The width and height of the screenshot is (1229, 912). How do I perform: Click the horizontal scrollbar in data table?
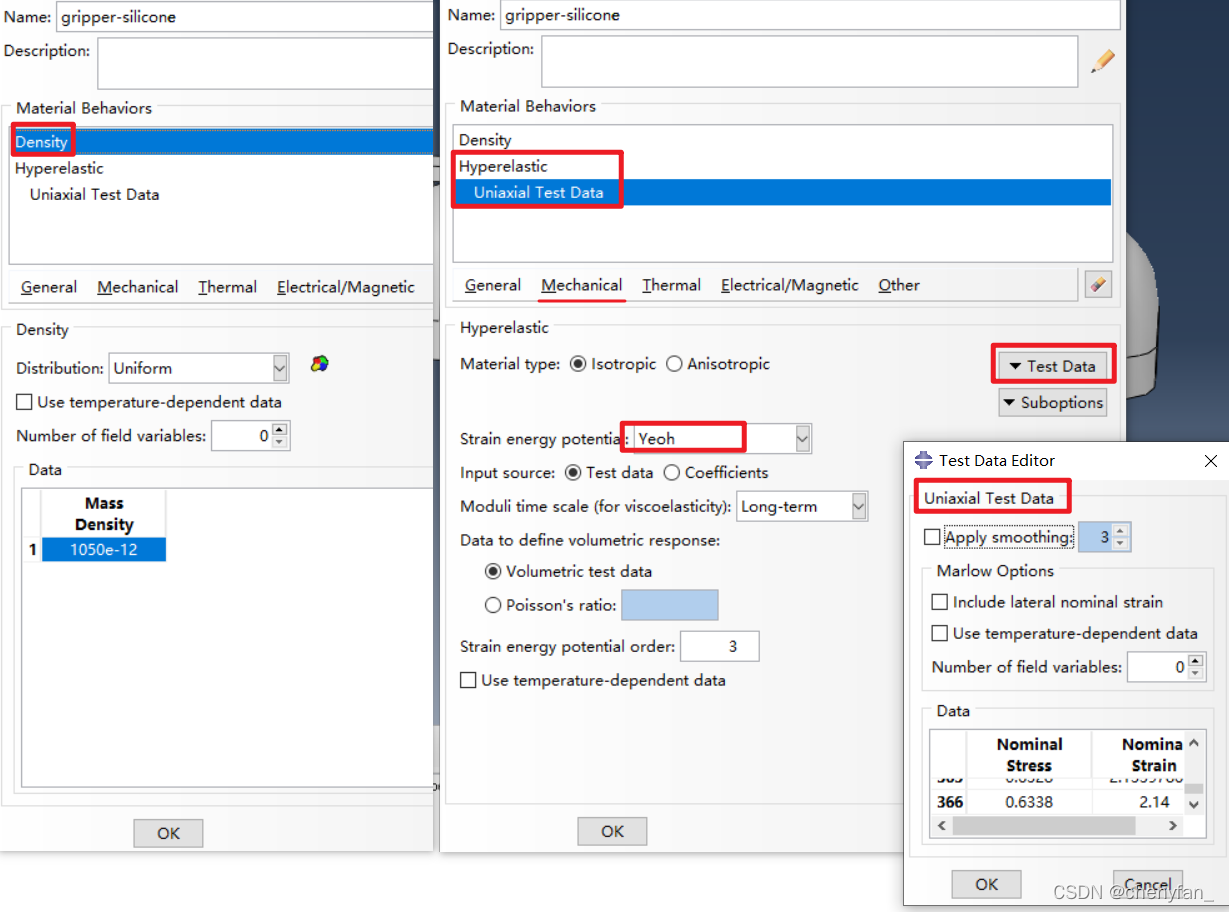click(1043, 826)
